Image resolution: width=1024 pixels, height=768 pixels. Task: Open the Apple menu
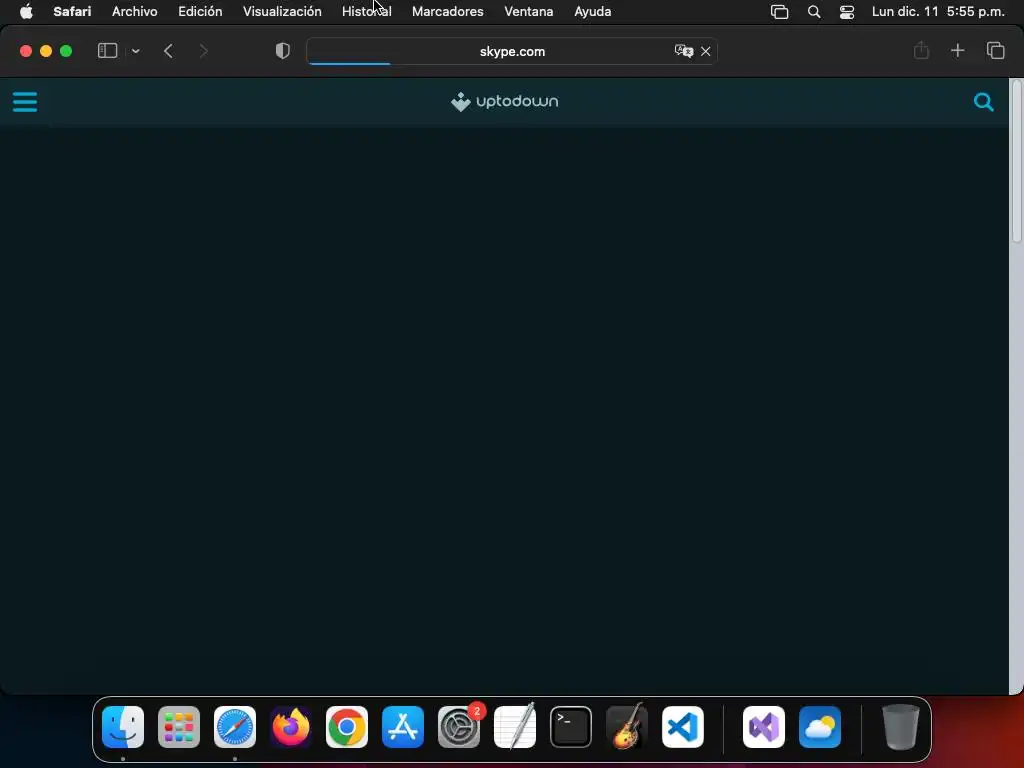[x=26, y=11]
